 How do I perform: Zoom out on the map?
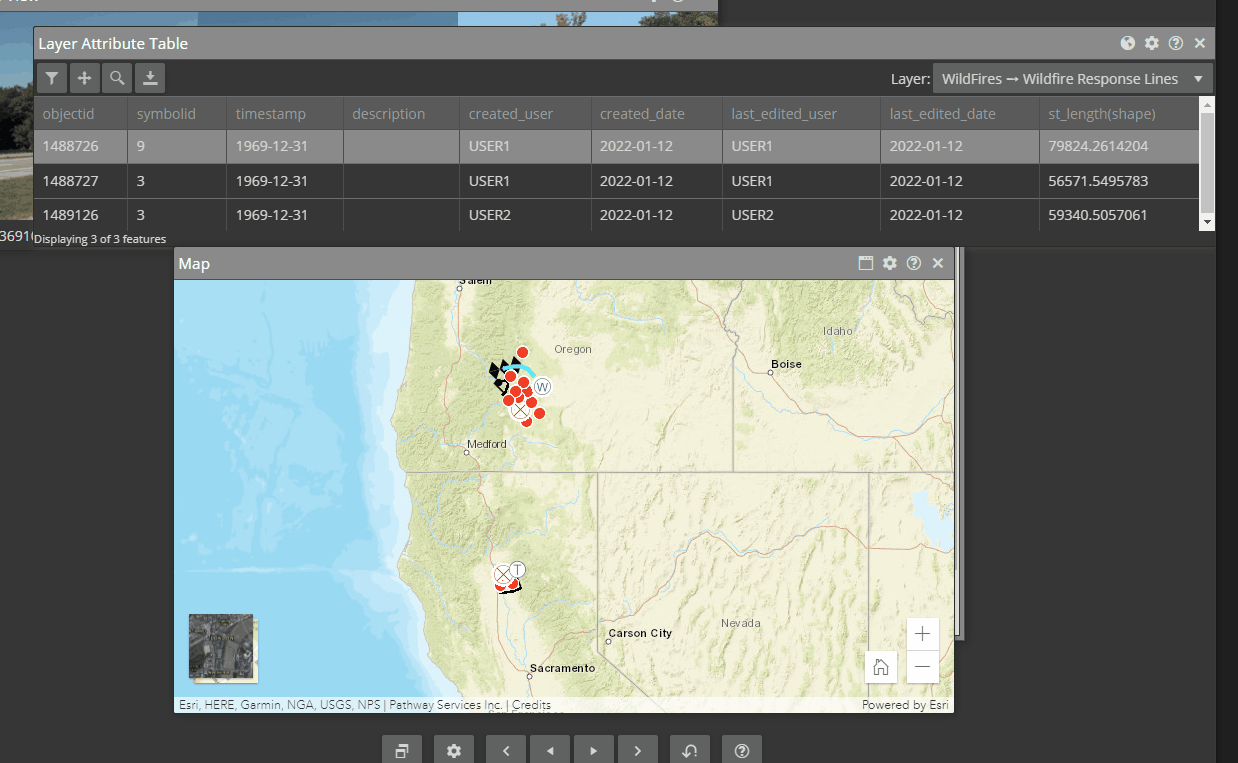coord(922,667)
